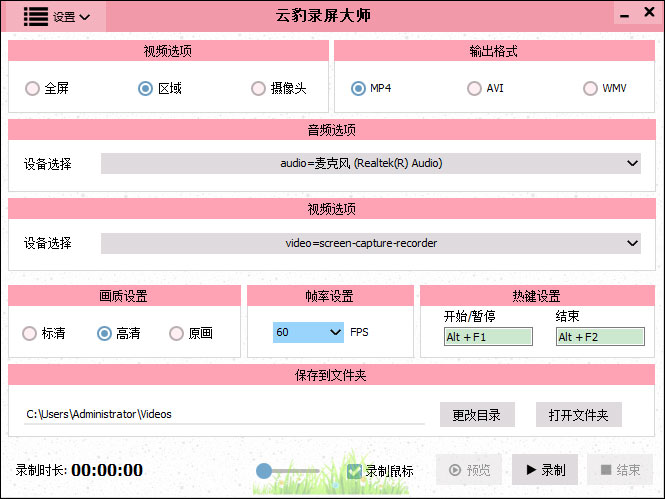Image resolution: width=665 pixels, height=499 pixels.
Task: Click the save folder path field
Action: click(x=224, y=414)
